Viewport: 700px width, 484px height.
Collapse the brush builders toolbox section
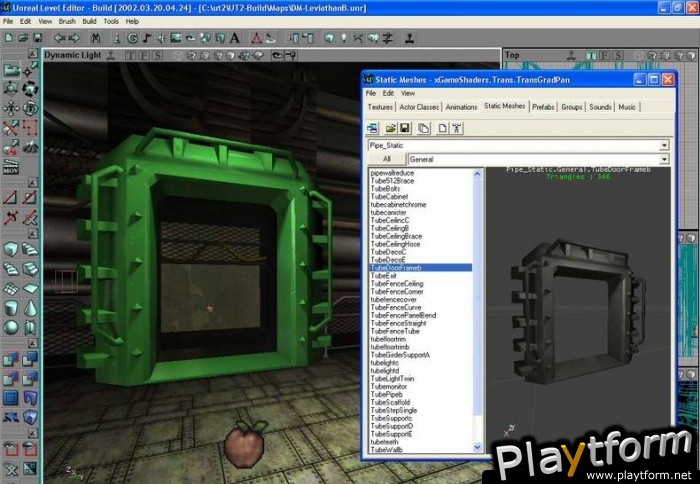click(x=33, y=233)
